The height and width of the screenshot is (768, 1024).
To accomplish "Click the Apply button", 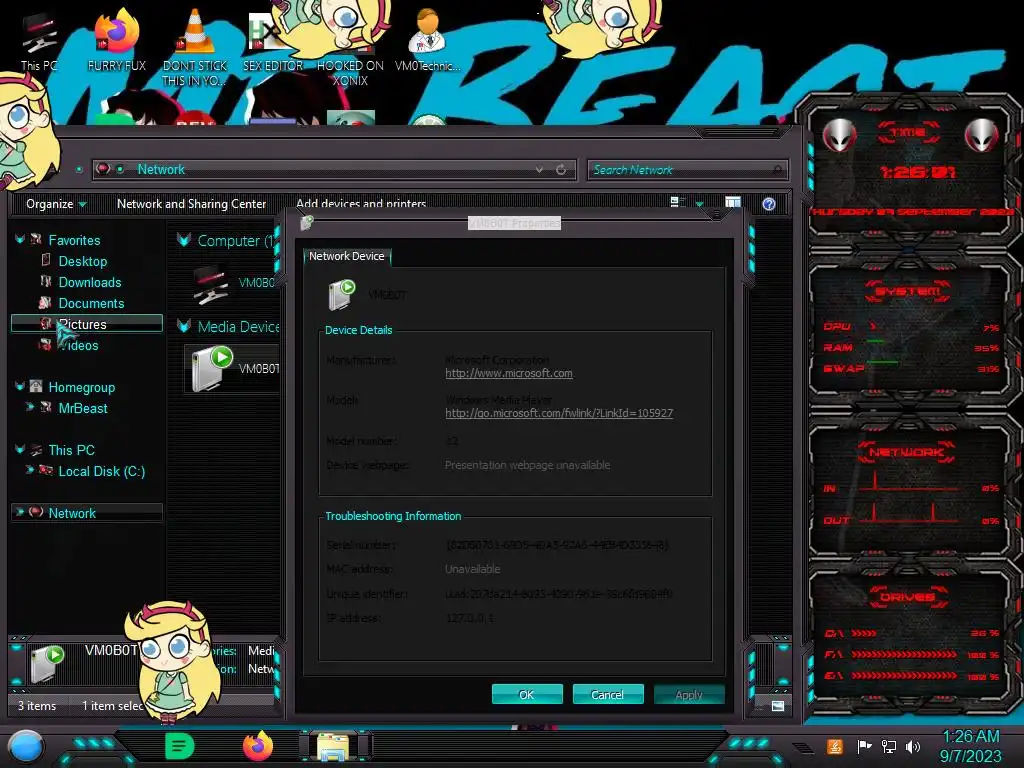I will (x=689, y=694).
